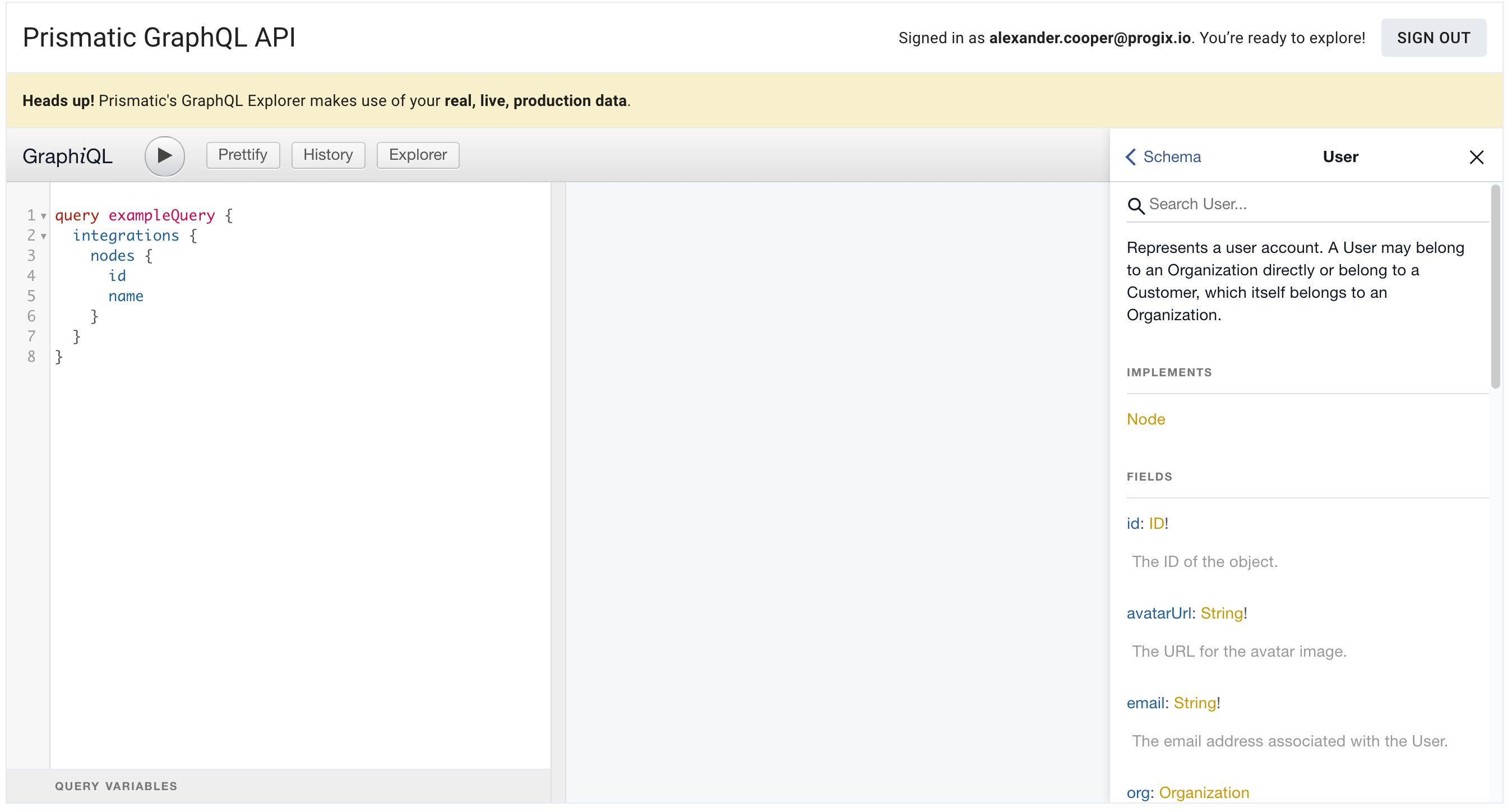The image size is (1512, 812).
Task: Collapse the integrations block fold arrow
Action: pyautogui.click(x=44, y=236)
